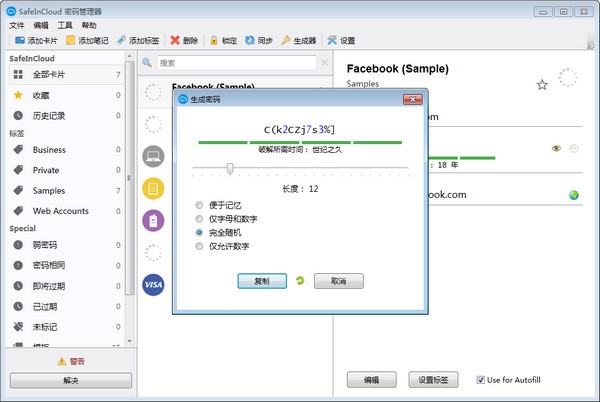The image size is (600, 402).
Task: Click the purple clipboard card icon
Action: coord(153,221)
